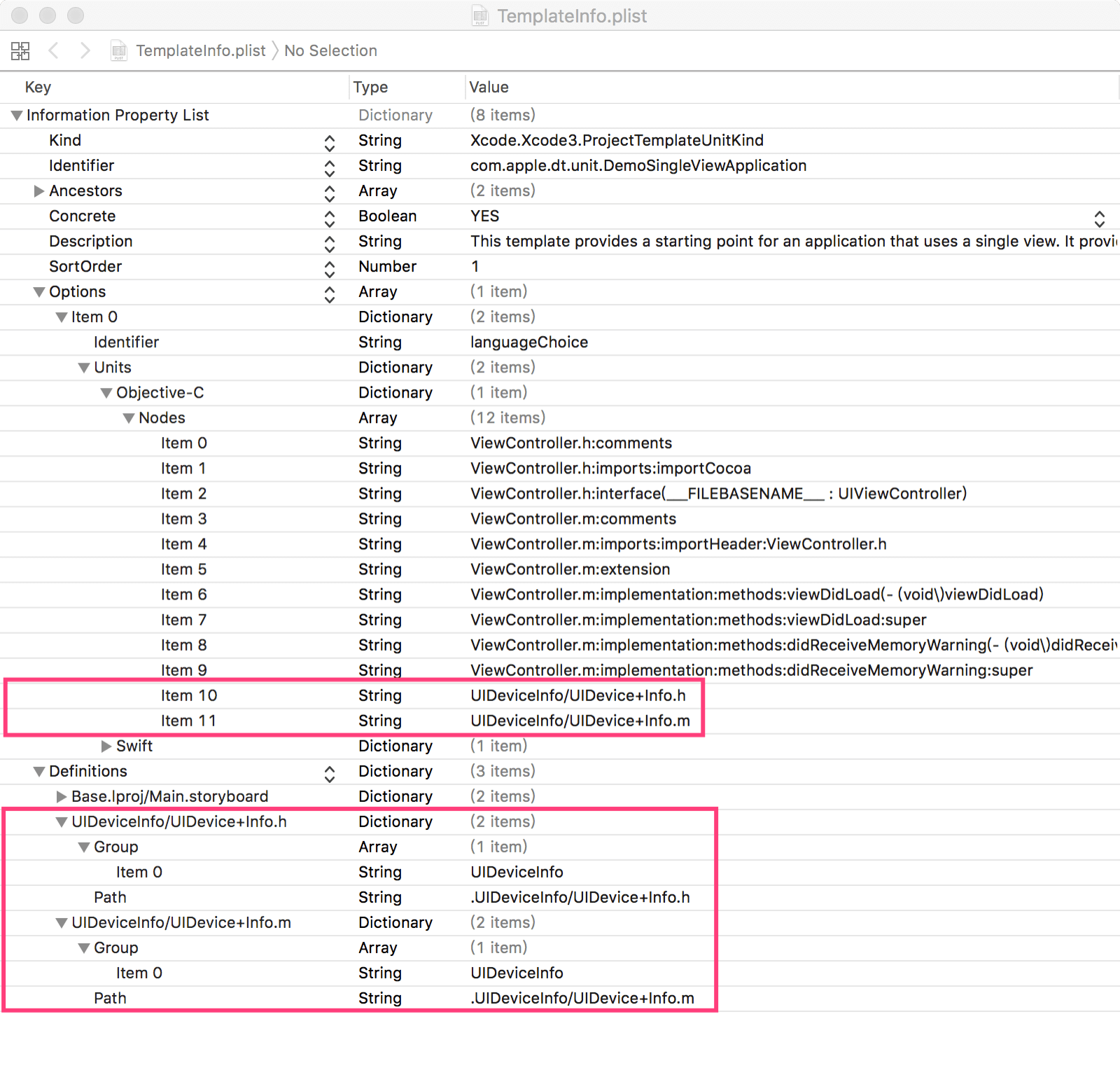Screen dimensions: 1120x1082
Task: Select the ViewController.h:interface value
Action: [718, 493]
